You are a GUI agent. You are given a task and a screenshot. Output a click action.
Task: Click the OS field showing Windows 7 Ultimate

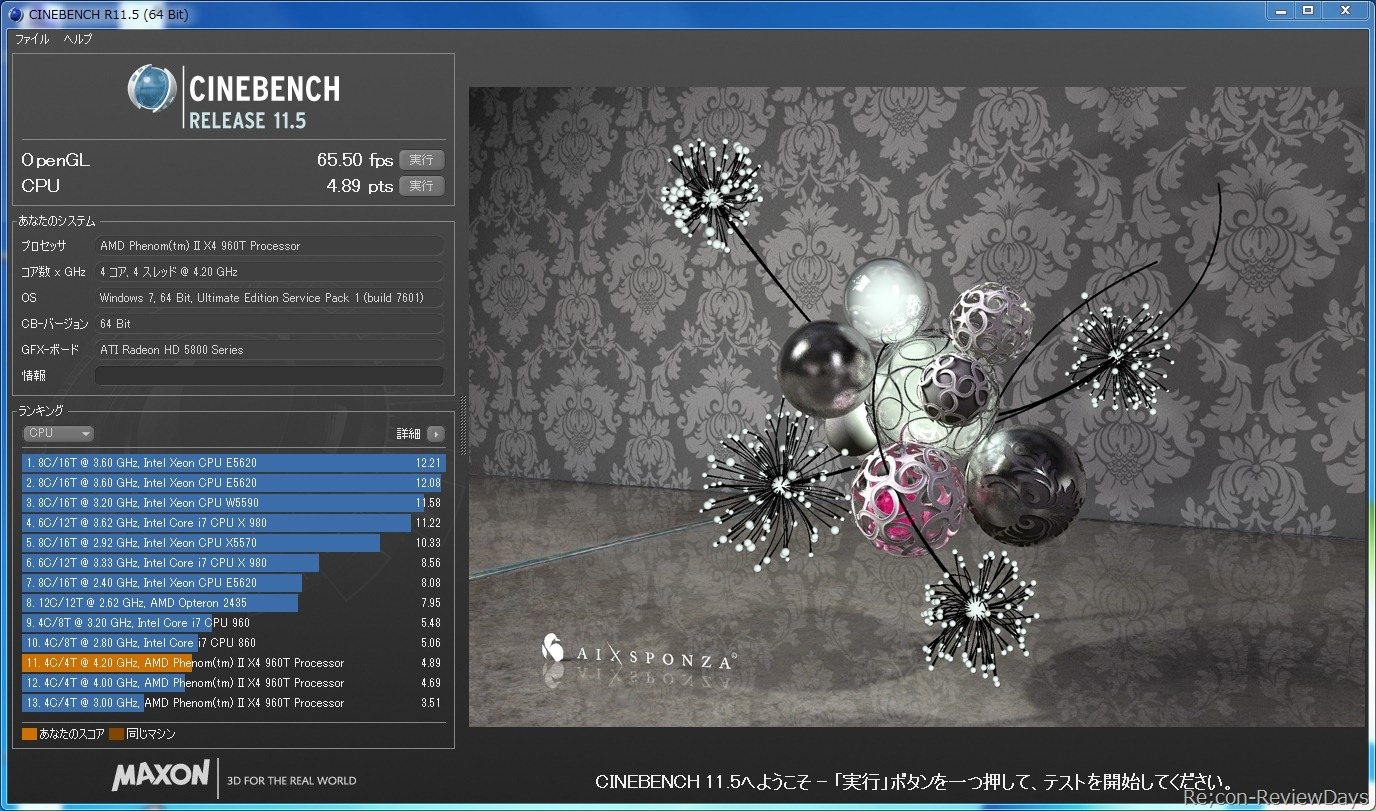[269, 298]
